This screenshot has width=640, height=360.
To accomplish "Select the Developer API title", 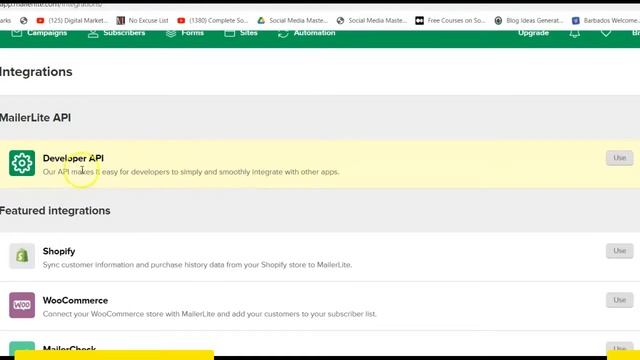I will coord(73,158).
